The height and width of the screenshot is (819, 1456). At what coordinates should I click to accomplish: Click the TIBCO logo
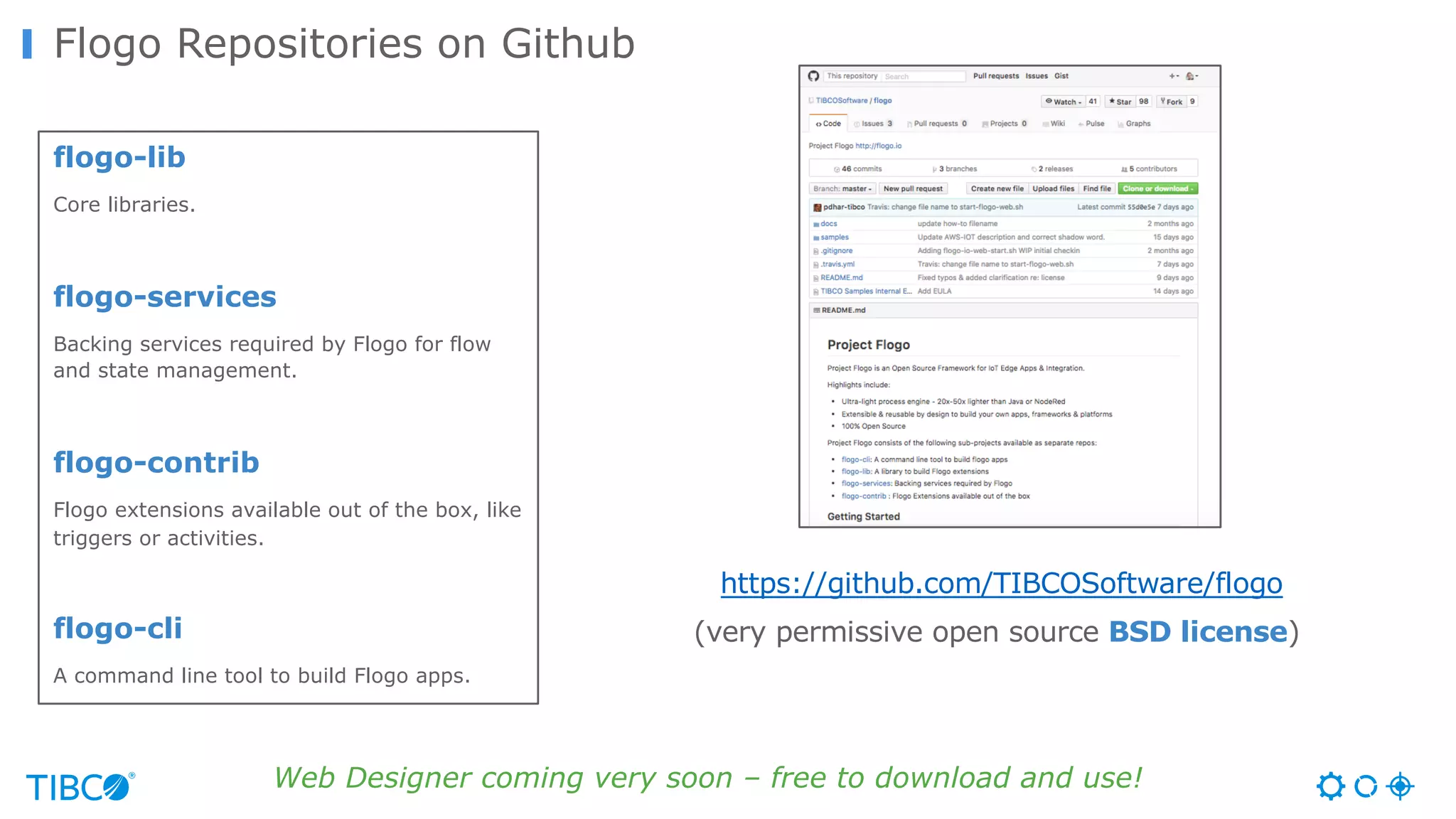coord(80,787)
